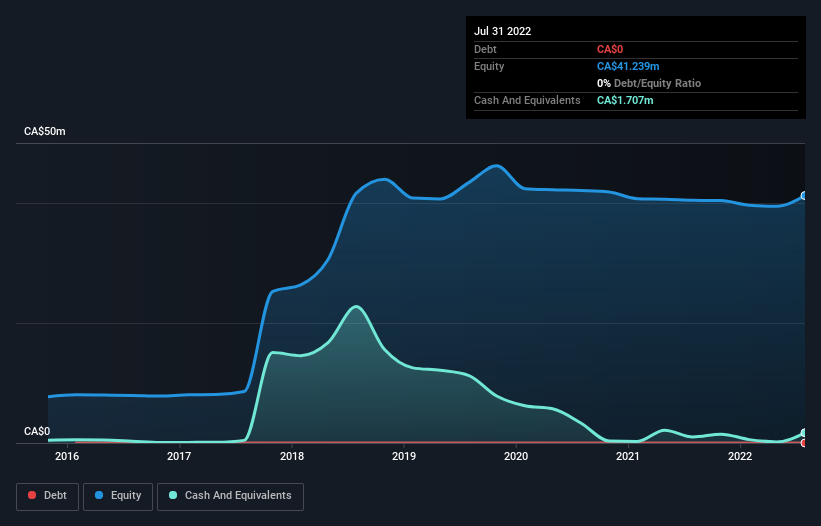This screenshot has width=821, height=526.
Task: Select the 2022 axis label
Action: [x=740, y=456]
